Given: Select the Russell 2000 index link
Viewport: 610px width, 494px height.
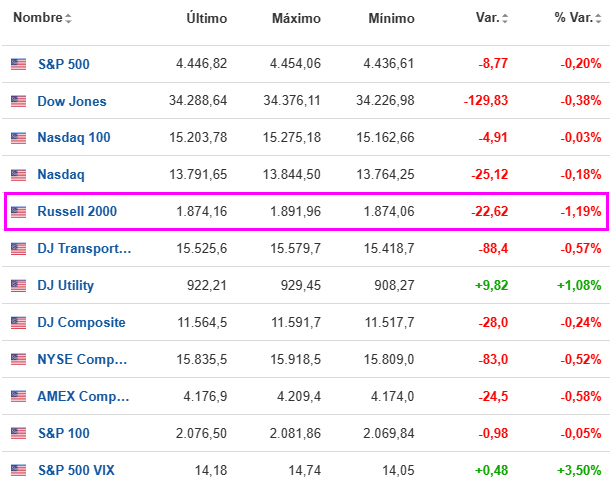Looking at the screenshot, I should [77, 212].
